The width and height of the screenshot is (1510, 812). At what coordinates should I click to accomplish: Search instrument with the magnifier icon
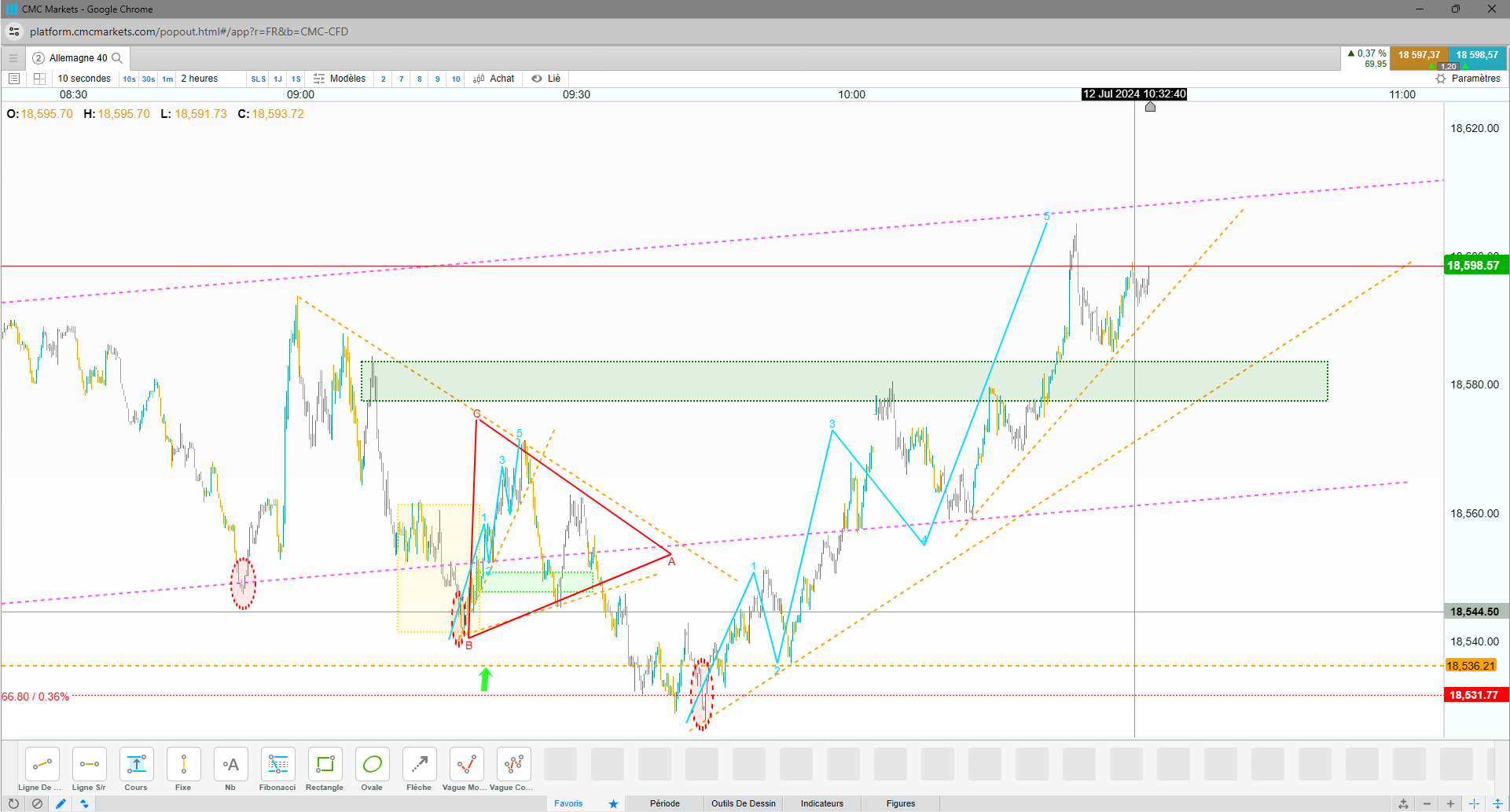117,58
